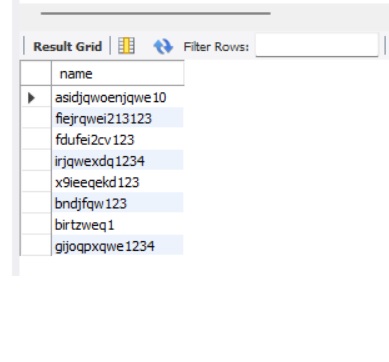
Task: Refresh the result grid data
Action: 163,46
